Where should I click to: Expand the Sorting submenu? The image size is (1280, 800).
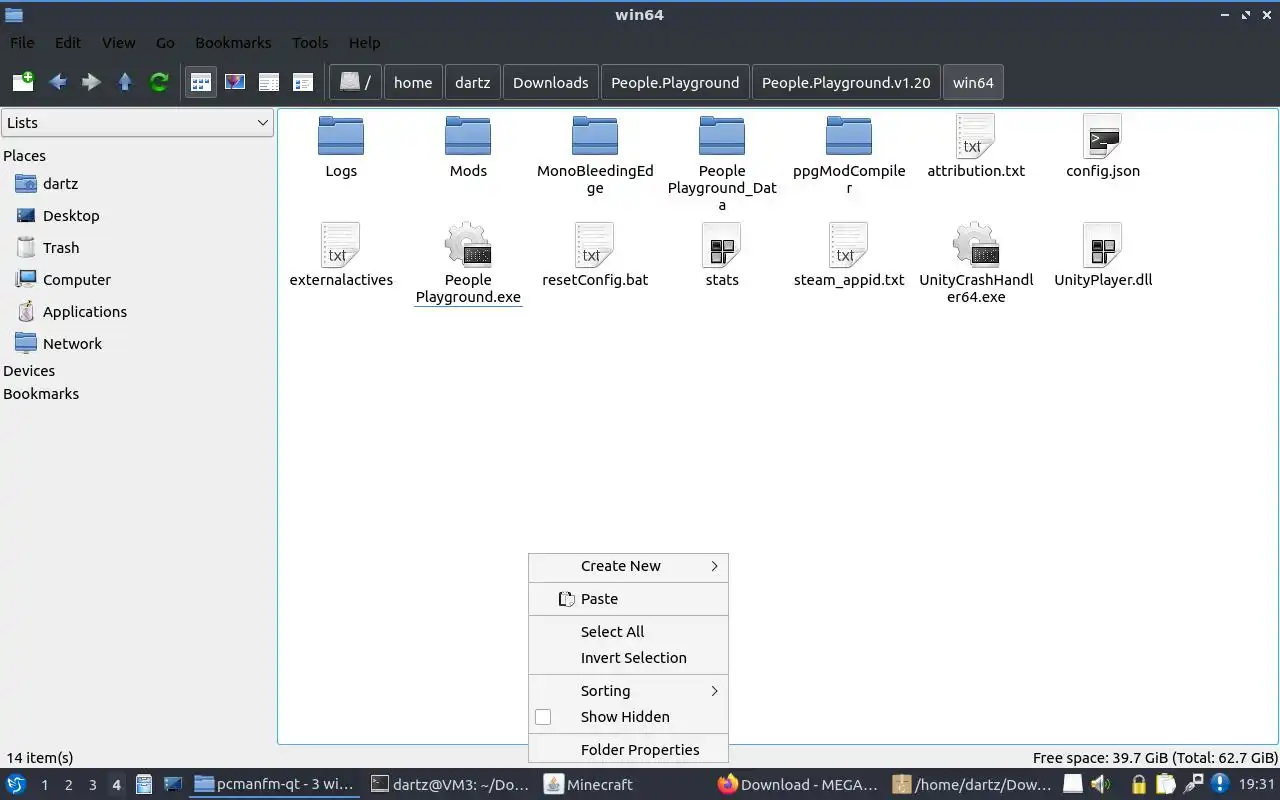(x=628, y=691)
